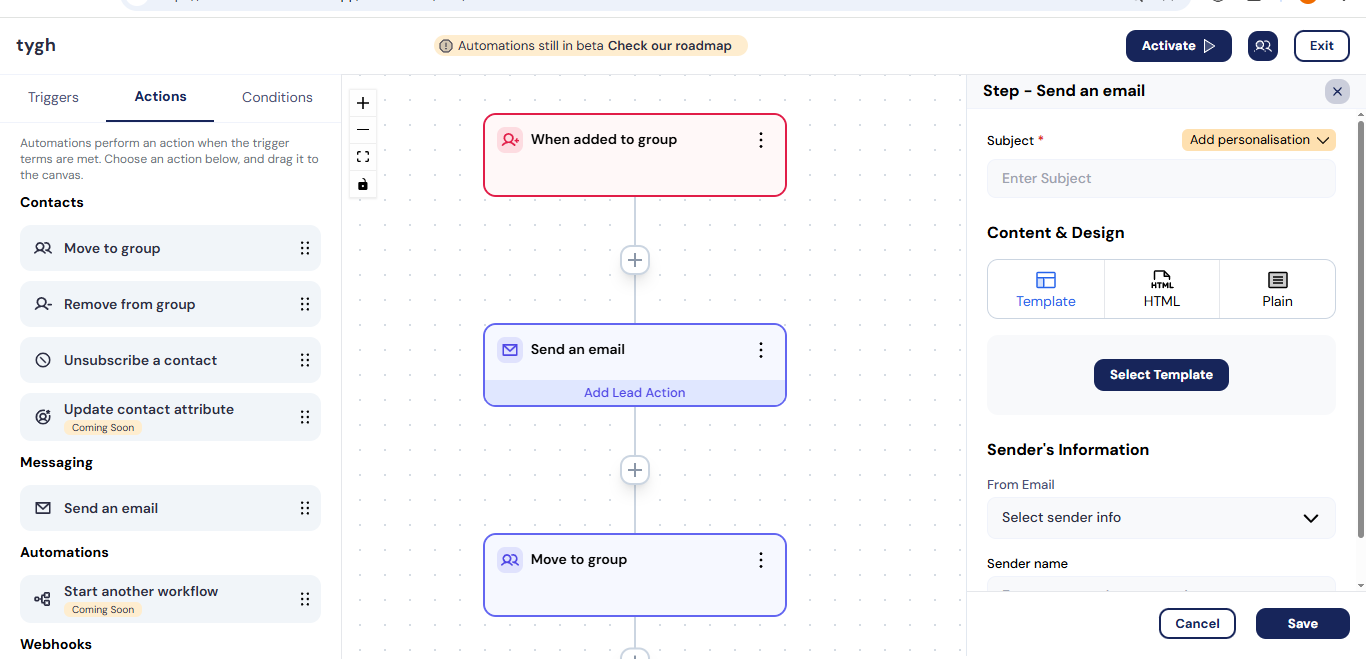1366x659 pixels.
Task: Close the Step - Send an email panel
Action: pos(1337,92)
